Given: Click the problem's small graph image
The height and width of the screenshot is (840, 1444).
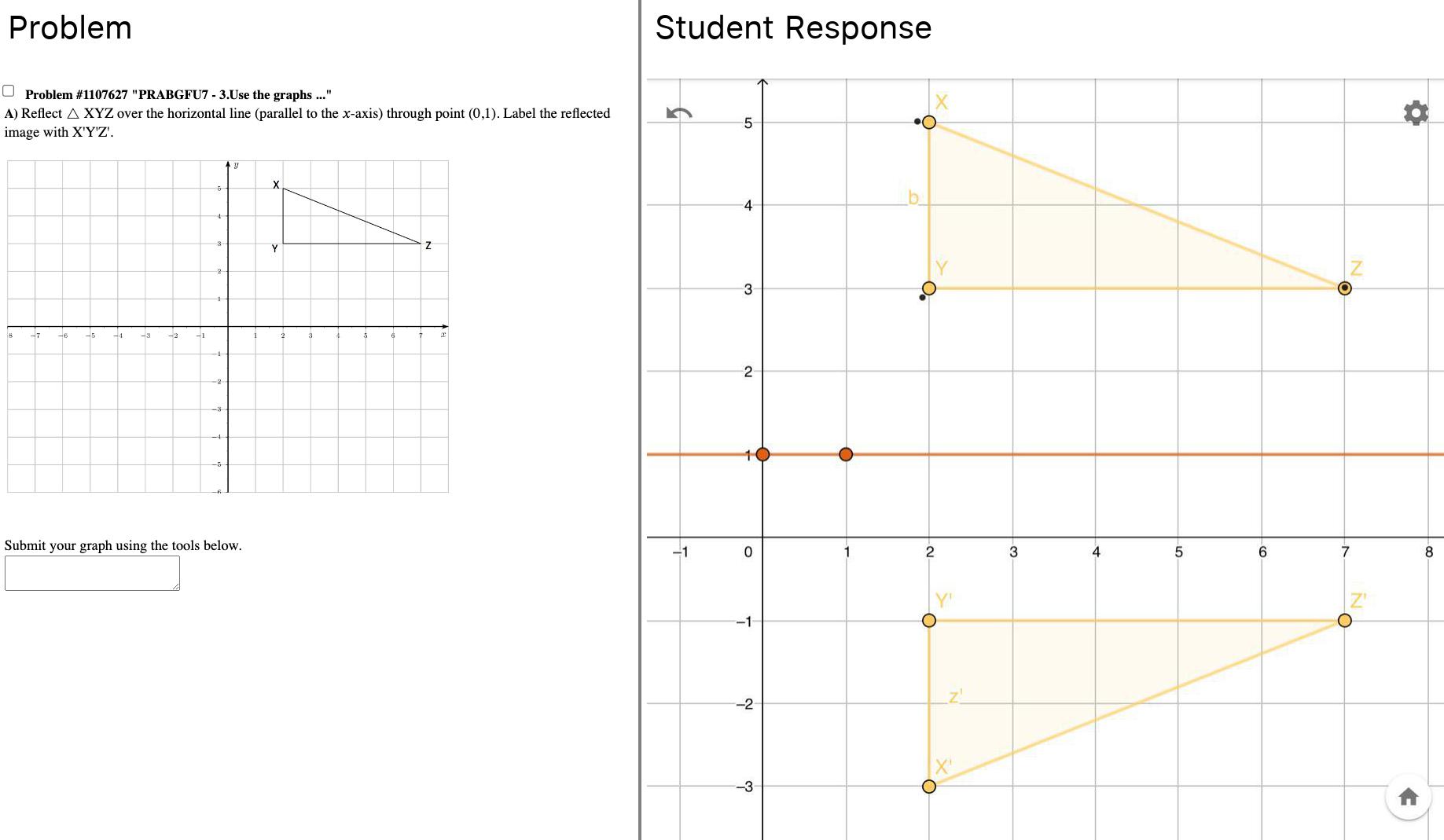Looking at the screenshot, I should [228, 326].
